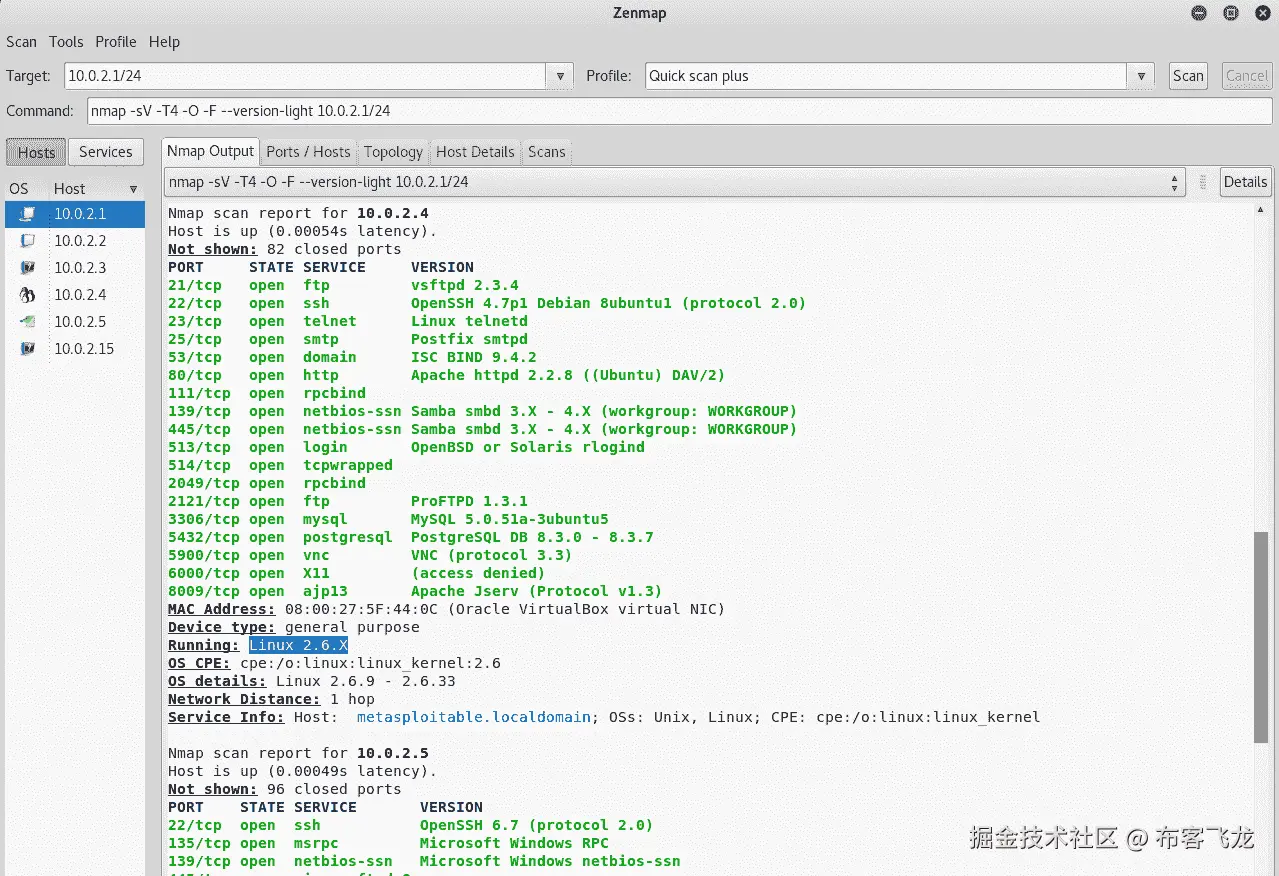This screenshot has width=1279, height=876.
Task: Click 'Linux telnetd' version text
Action: (x=469, y=321)
